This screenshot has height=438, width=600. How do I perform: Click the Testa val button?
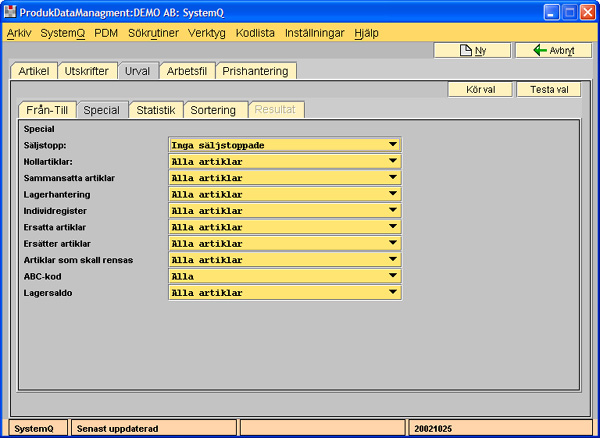pyautogui.click(x=548, y=89)
